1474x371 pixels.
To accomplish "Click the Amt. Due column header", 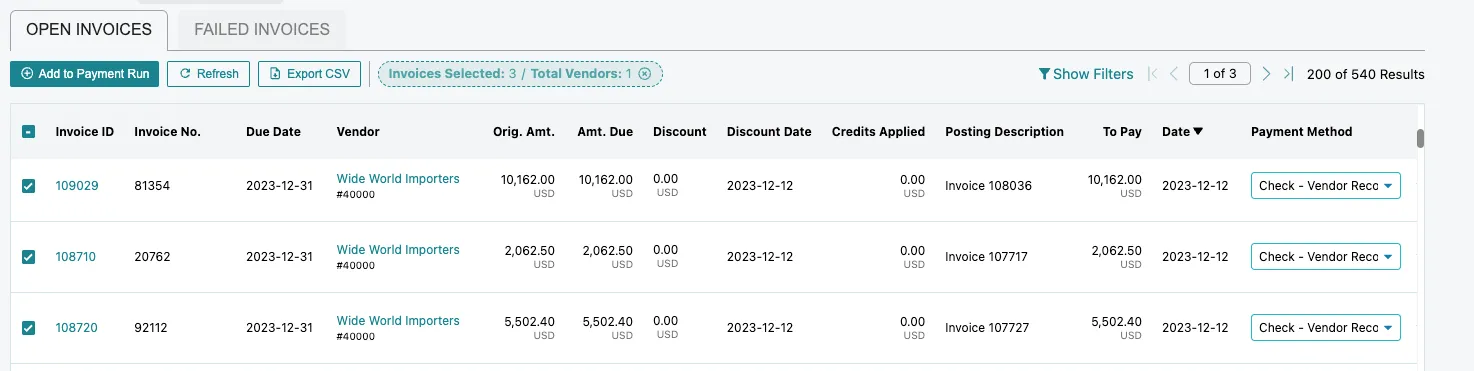I will click(605, 132).
